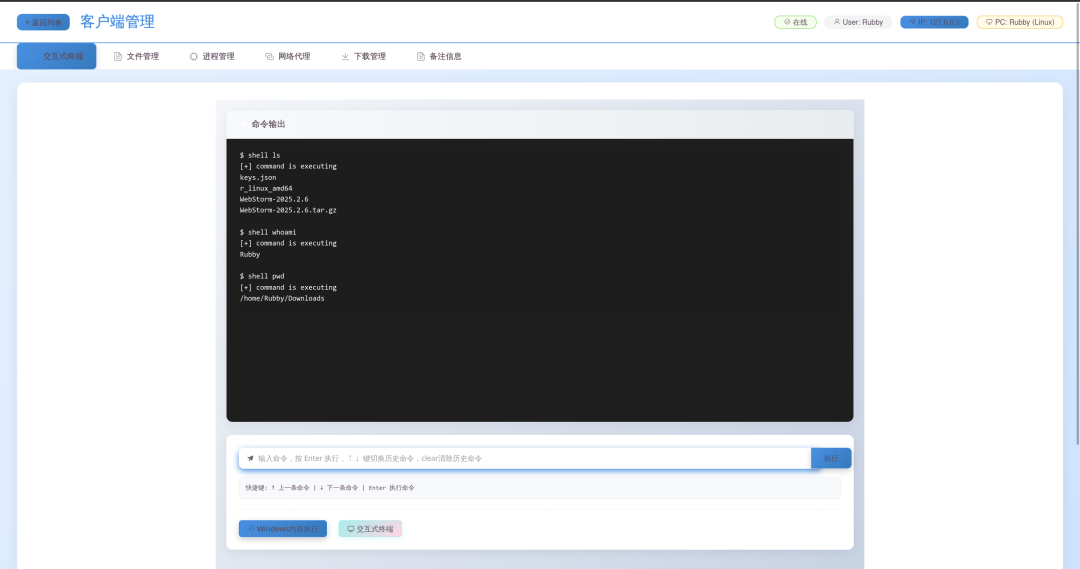
Task: Run the command with the 执行 button
Action: coord(831,458)
